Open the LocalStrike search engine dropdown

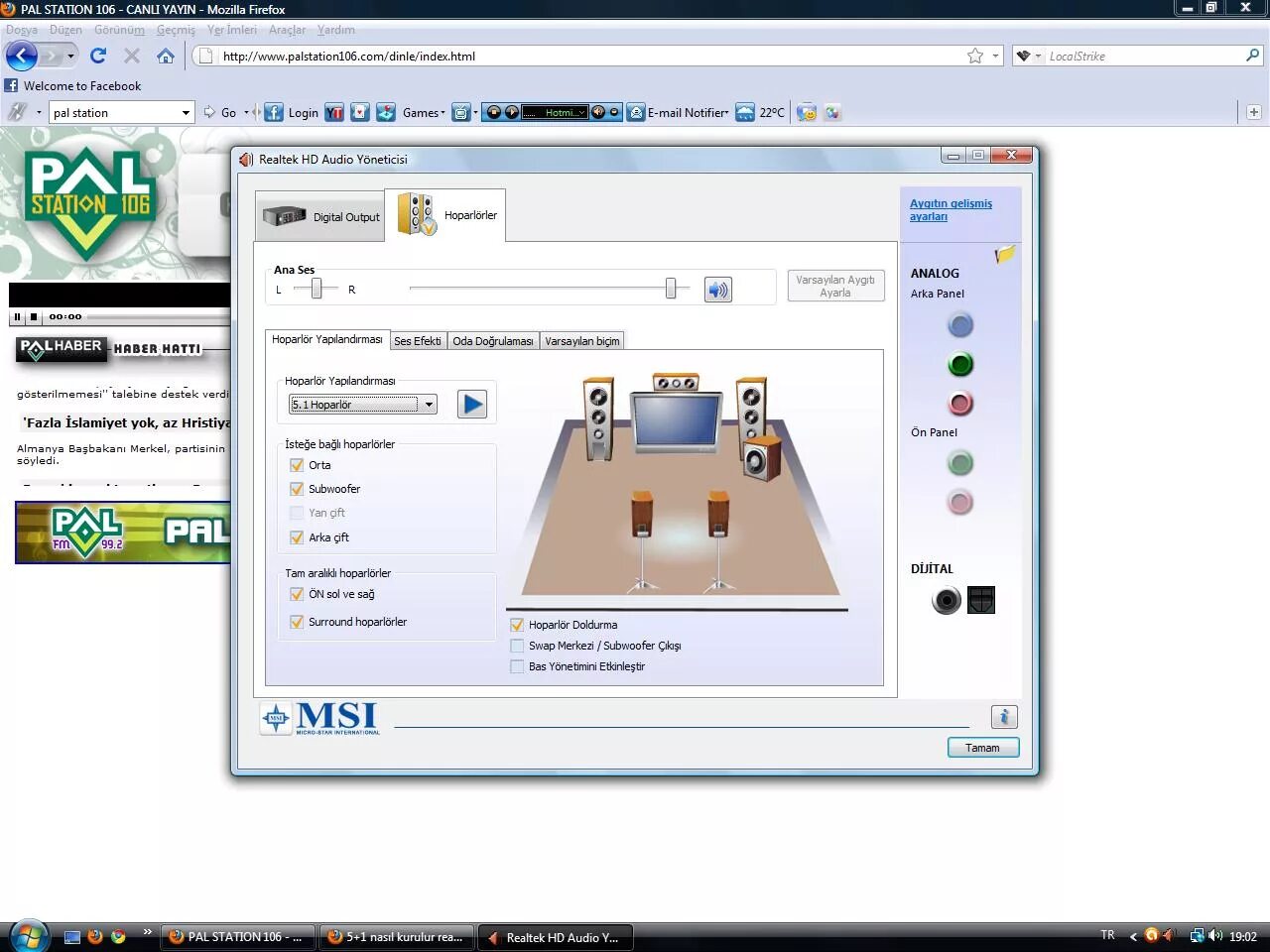pyautogui.click(x=1038, y=57)
